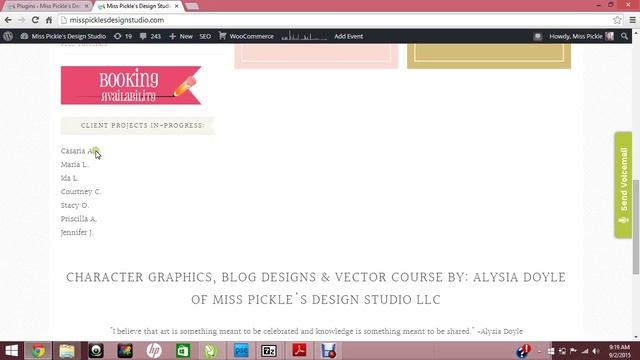The height and width of the screenshot is (360, 640).
Task: Open Adobe Acrobat from the taskbar
Action: pyautogui.click(x=299, y=351)
